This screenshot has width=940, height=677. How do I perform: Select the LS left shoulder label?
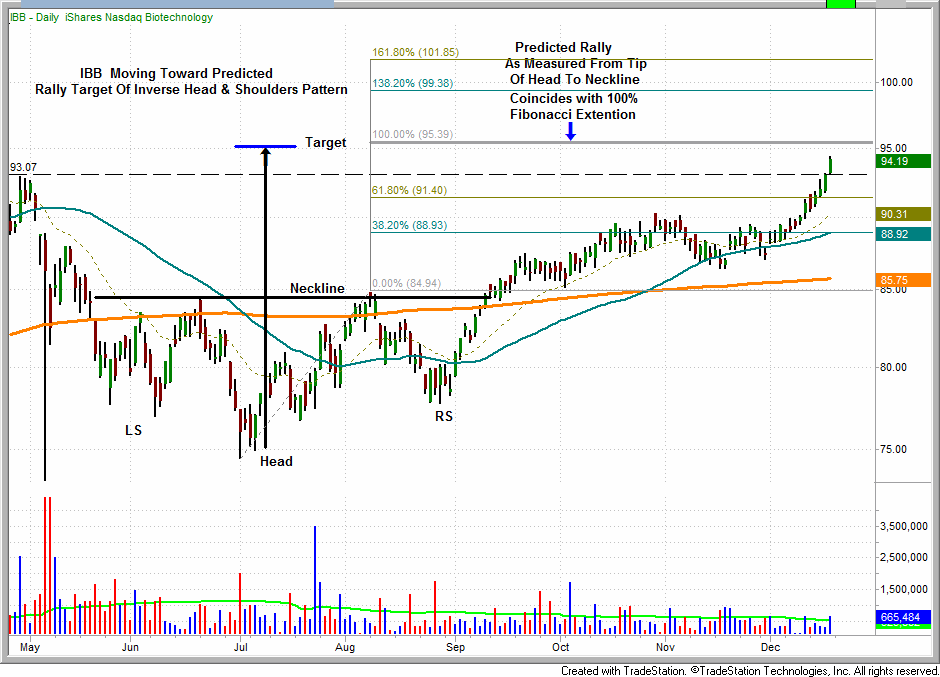(133, 431)
